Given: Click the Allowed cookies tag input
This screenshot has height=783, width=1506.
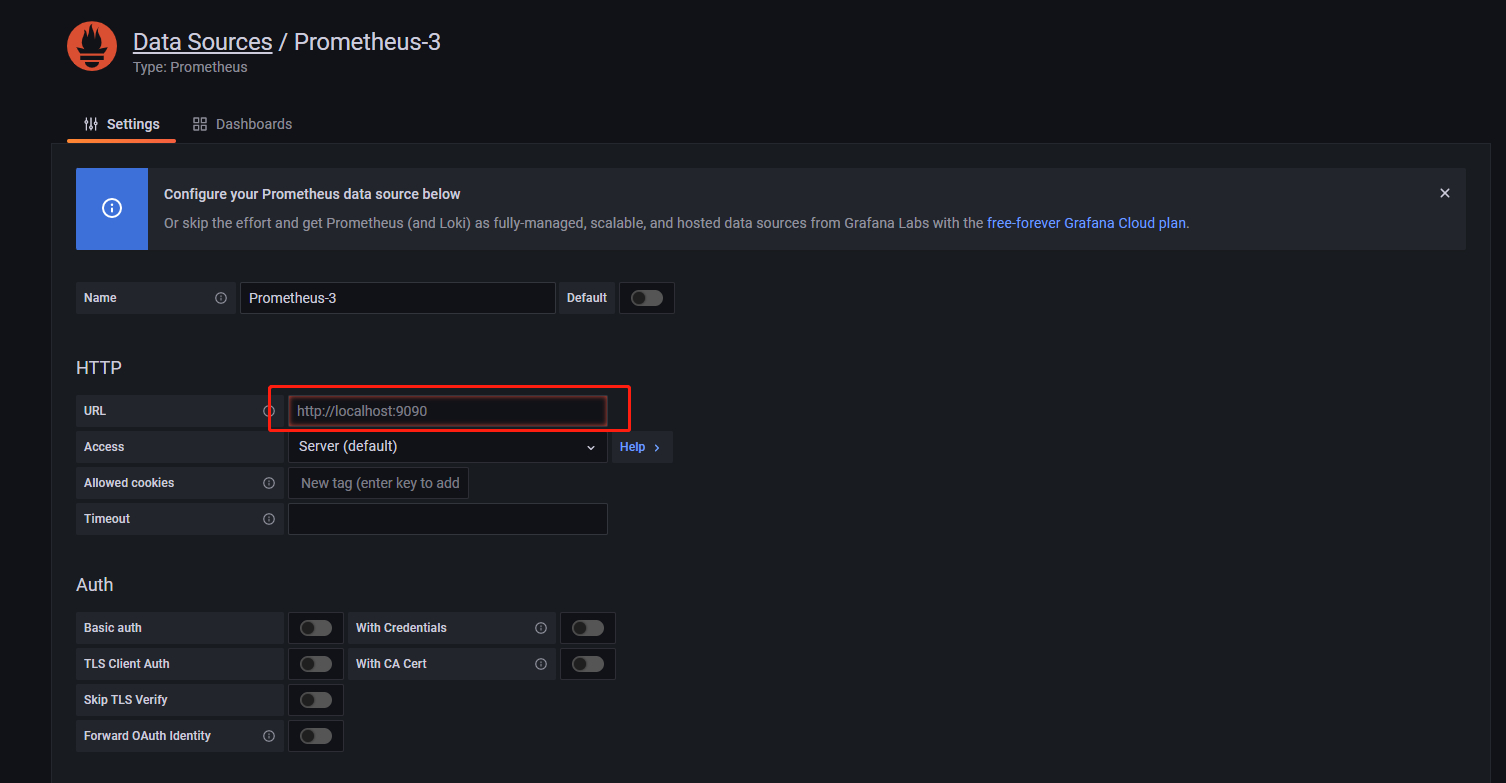Looking at the screenshot, I should [379, 483].
